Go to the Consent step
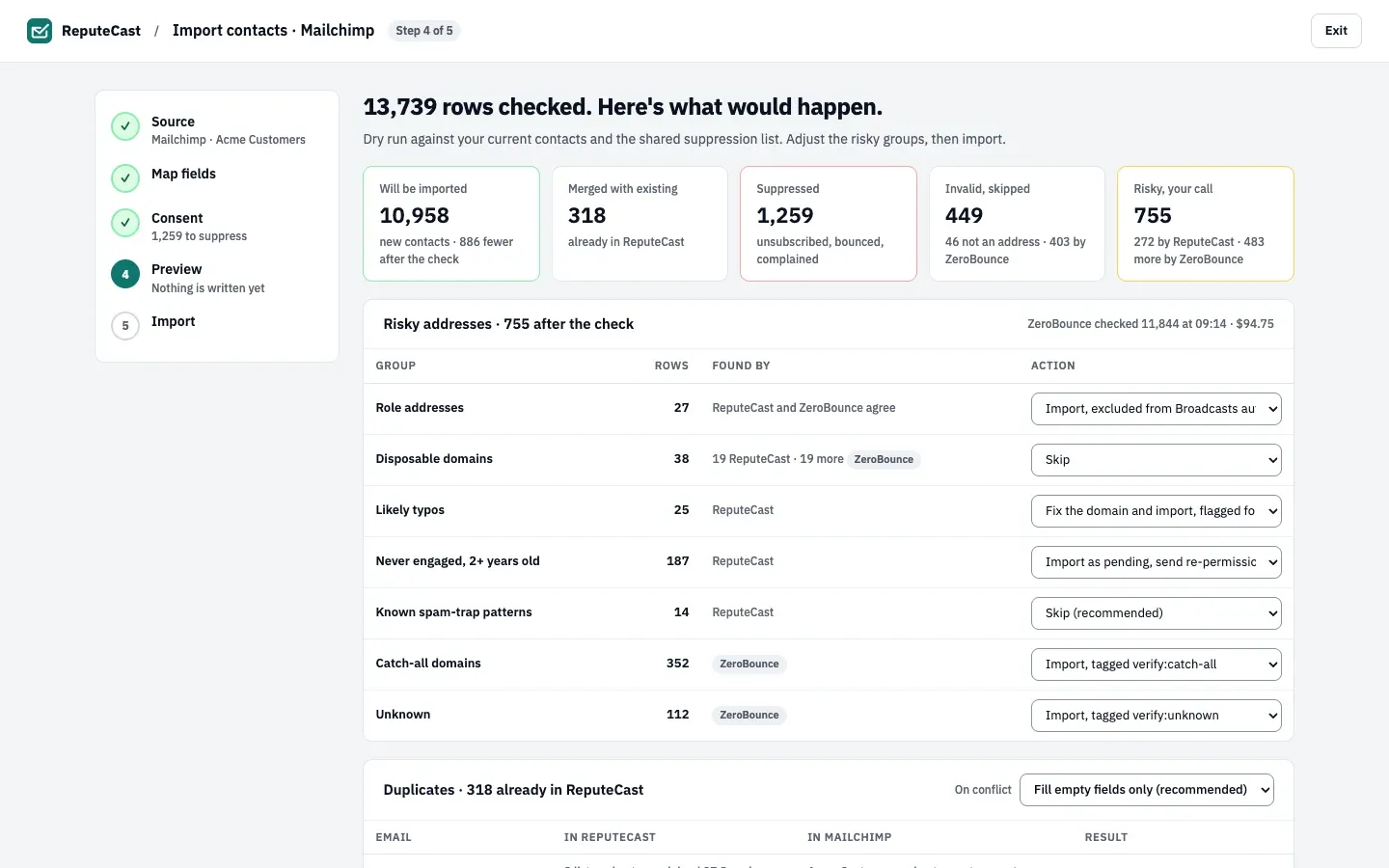The width and height of the screenshot is (1389, 868). 177,219
